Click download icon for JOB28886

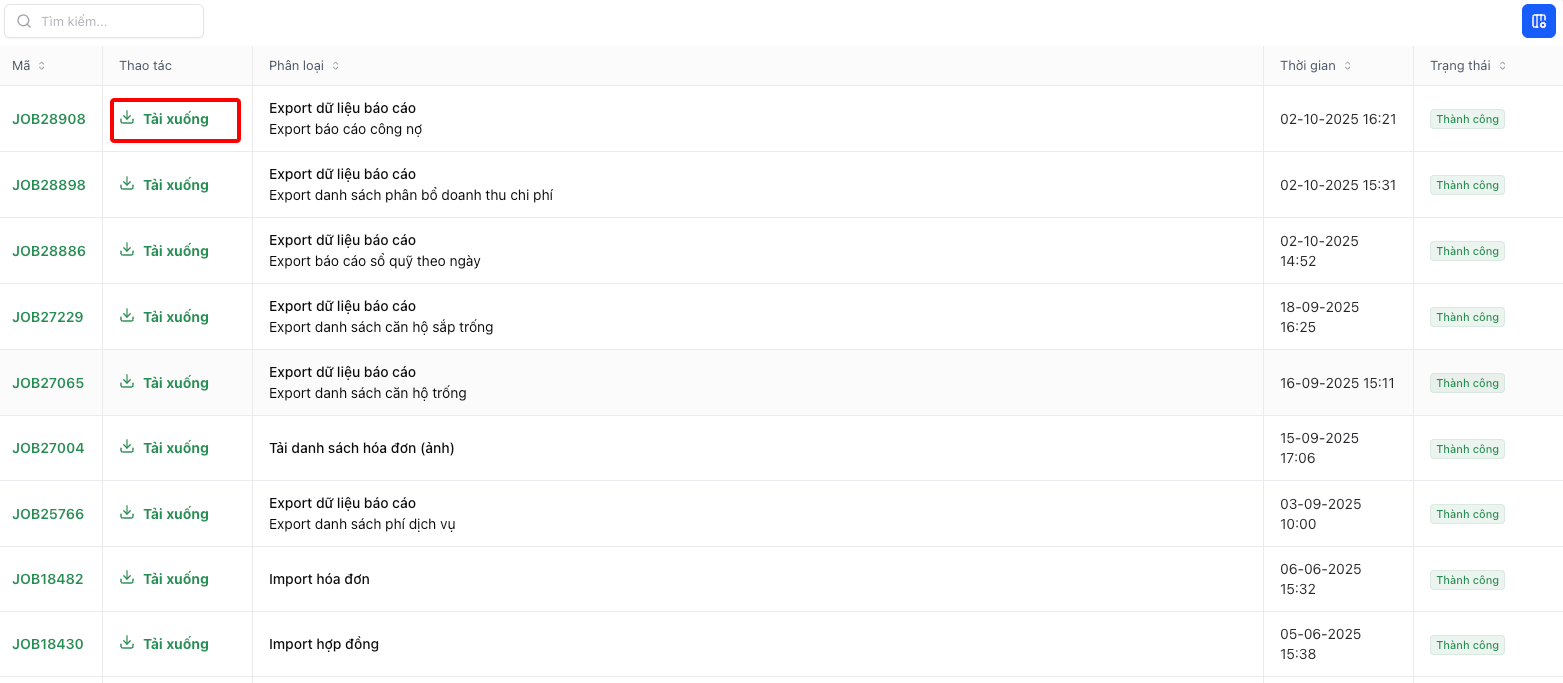click(x=127, y=250)
